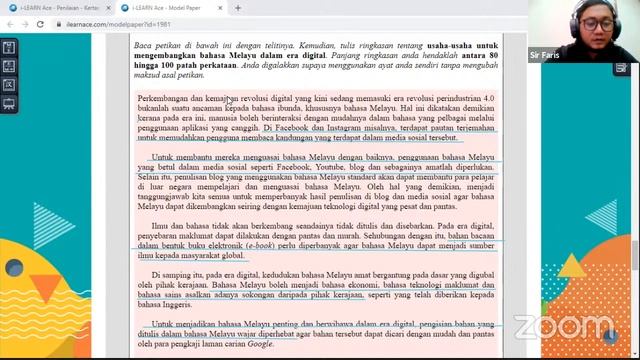Click paragraph starting 'Untuk menjadikan bahasa Melayu penting'
Screen dimensions: 640x360
pyautogui.click(x=316, y=334)
